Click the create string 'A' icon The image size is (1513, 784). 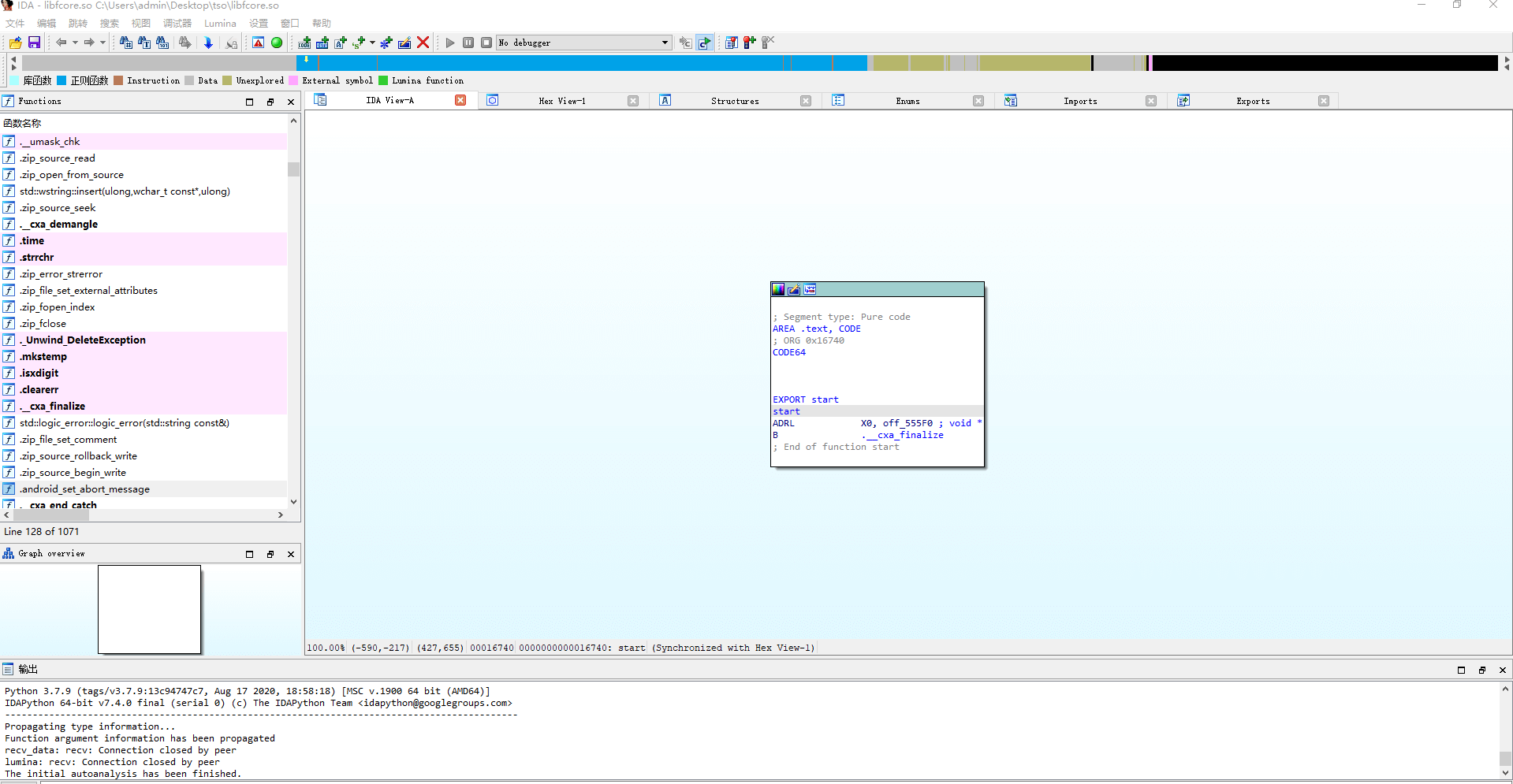341,43
